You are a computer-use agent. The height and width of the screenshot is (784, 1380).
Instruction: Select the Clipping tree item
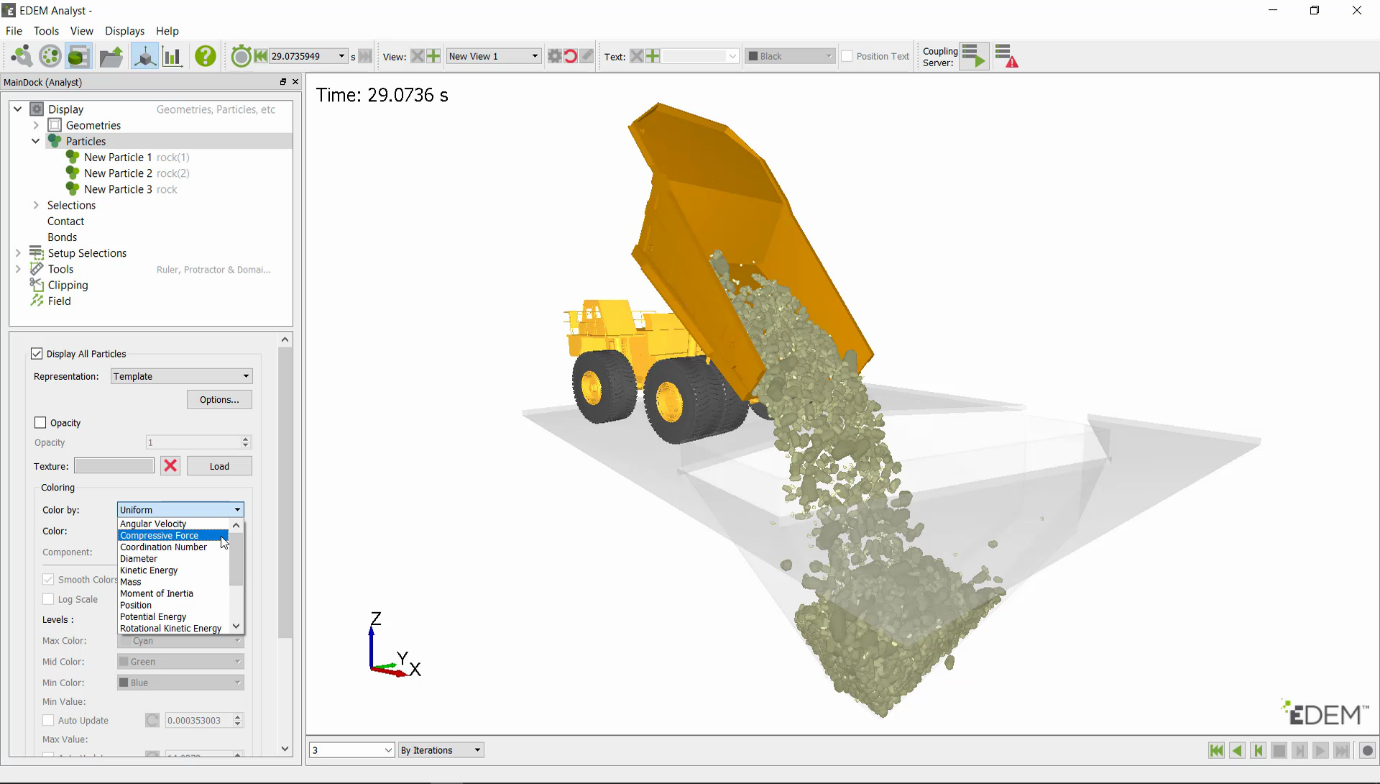pos(68,285)
